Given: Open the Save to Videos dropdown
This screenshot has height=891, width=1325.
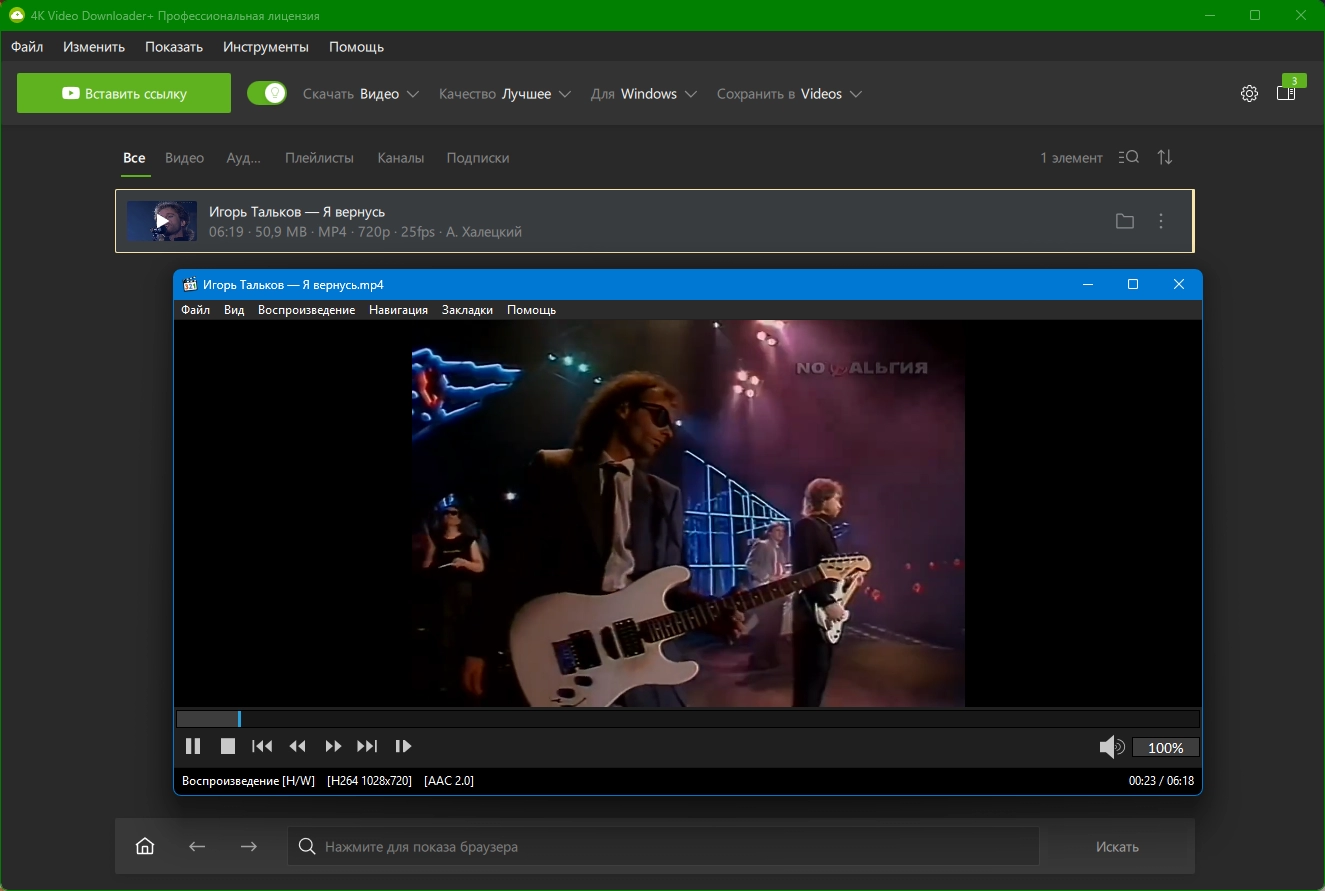Looking at the screenshot, I should coord(789,94).
